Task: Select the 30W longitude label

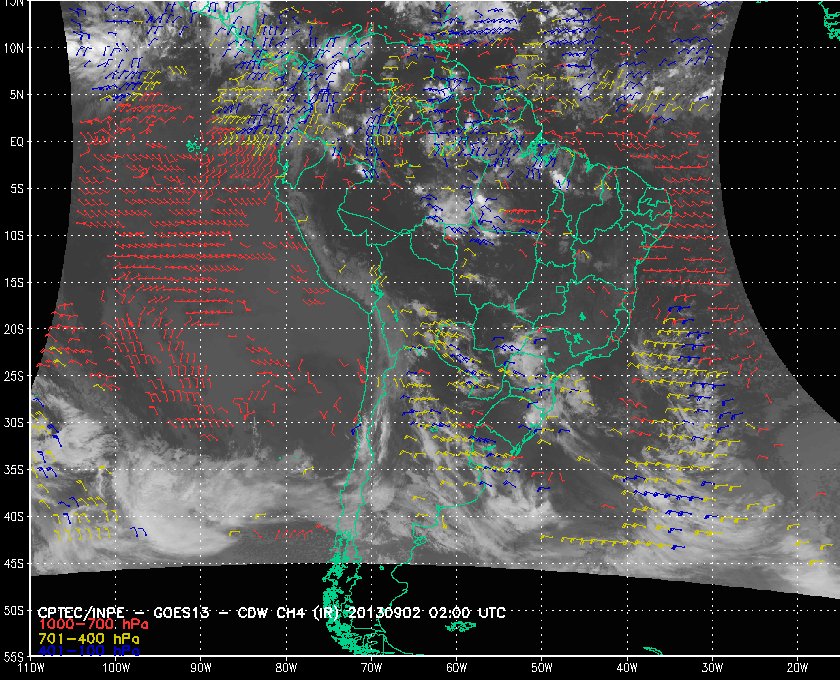Action: tap(712, 668)
